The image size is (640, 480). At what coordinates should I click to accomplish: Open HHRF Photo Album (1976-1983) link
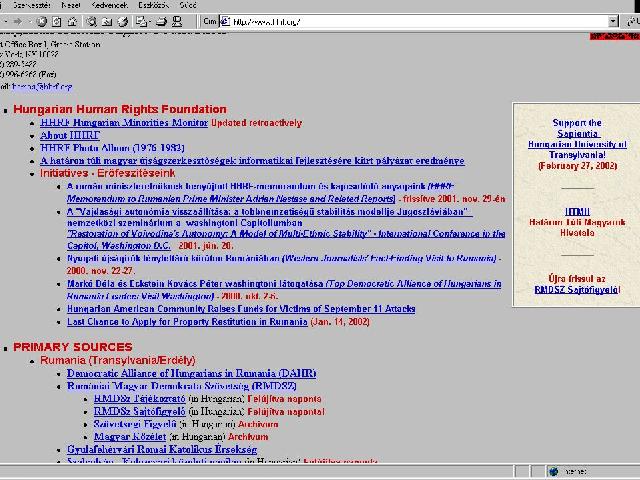(x=112, y=148)
